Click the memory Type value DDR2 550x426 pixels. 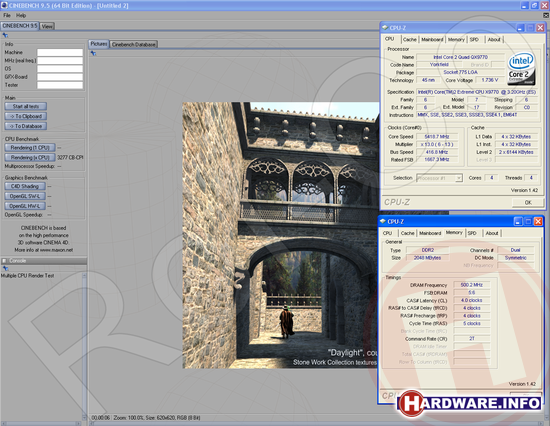427,250
